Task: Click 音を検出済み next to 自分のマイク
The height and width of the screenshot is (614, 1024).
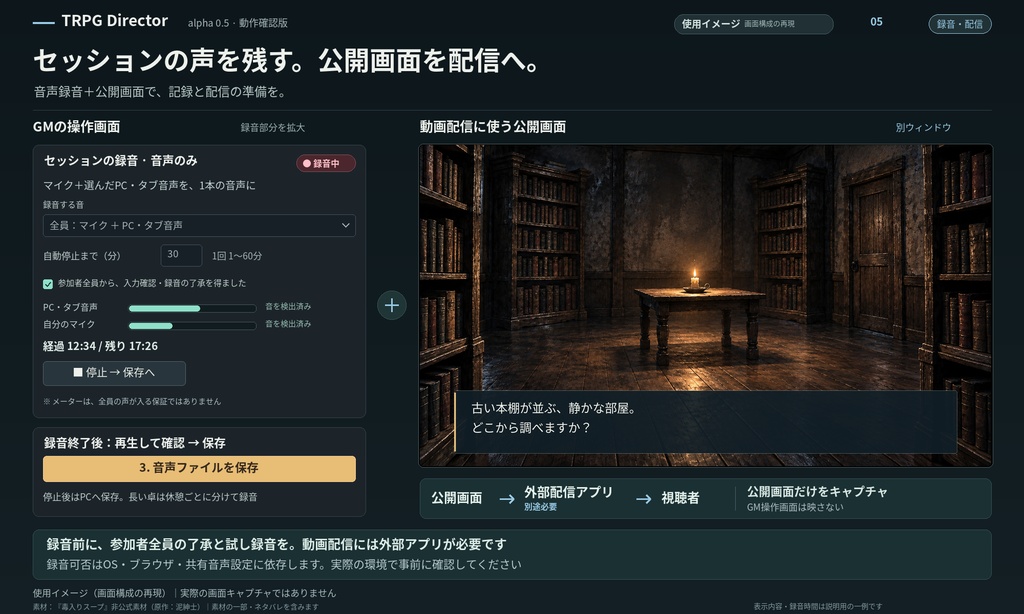Action: pyautogui.click(x=288, y=324)
